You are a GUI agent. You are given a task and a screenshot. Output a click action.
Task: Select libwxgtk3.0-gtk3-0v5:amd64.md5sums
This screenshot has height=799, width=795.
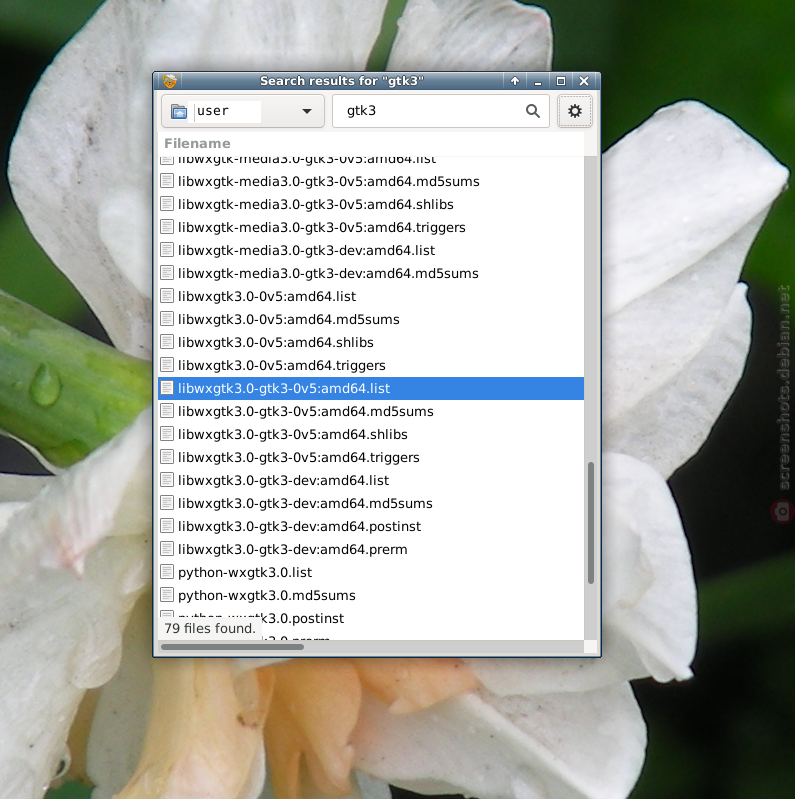372,411
